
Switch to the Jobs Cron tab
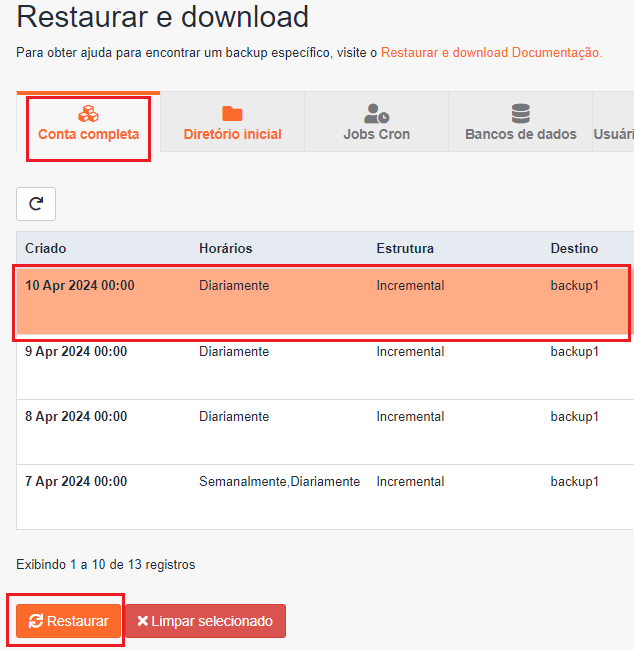tap(376, 123)
